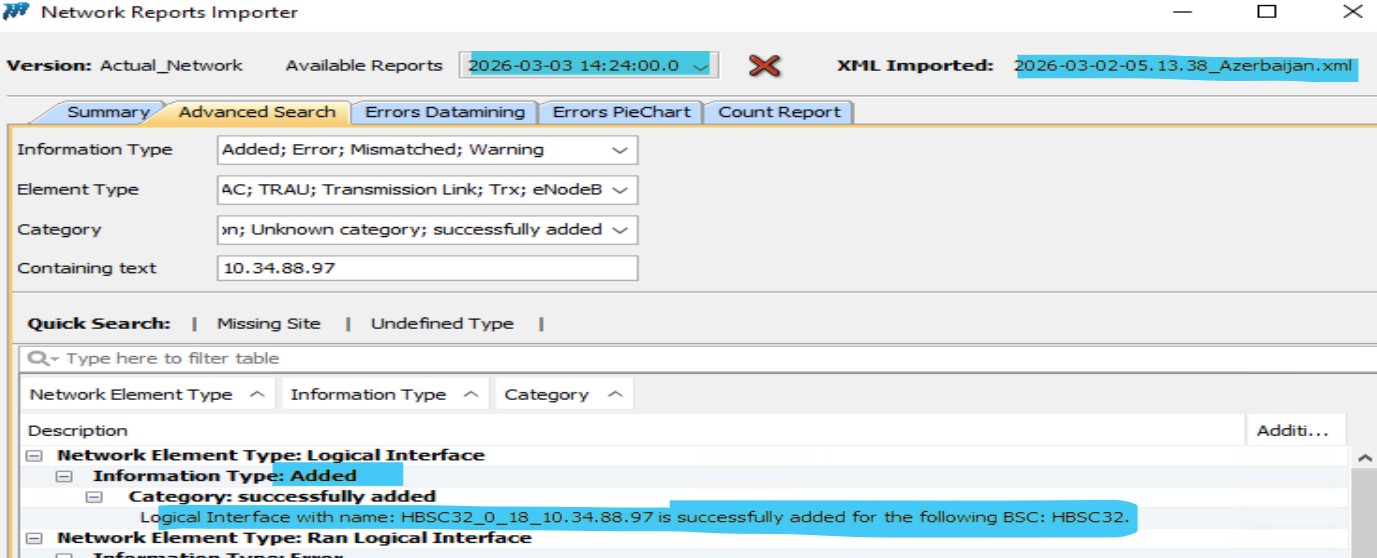Click the Containing text input field
Image resolution: width=1377 pixels, height=558 pixels.
(x=427, y=269)
